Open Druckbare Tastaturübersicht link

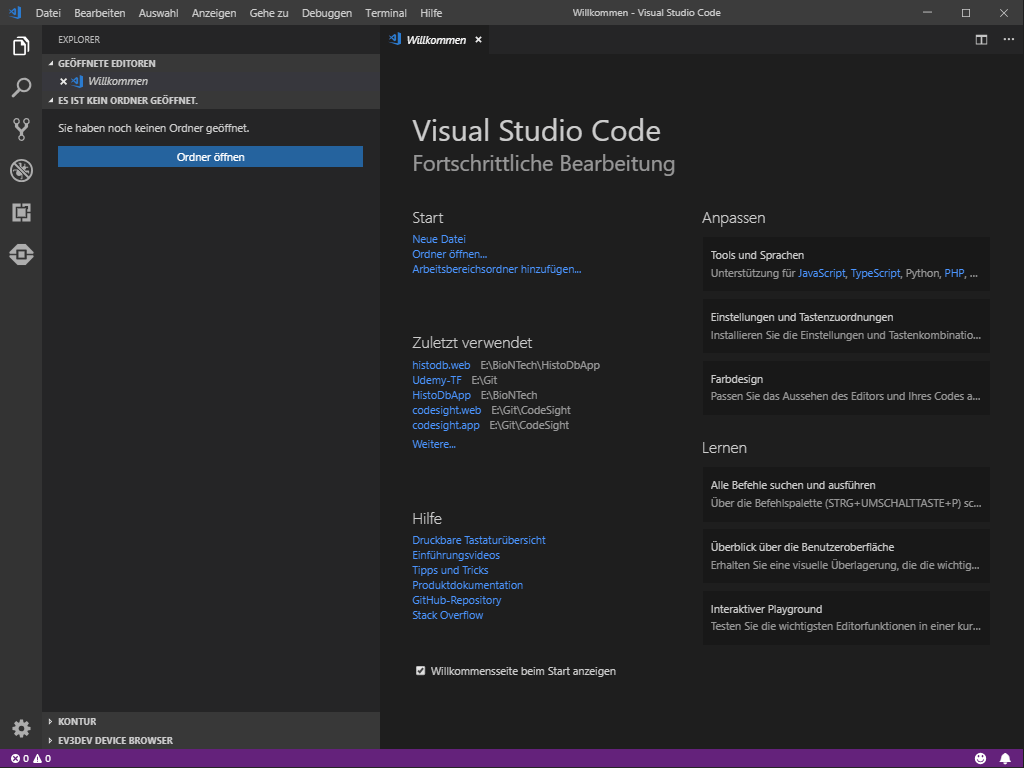(479, 540)
